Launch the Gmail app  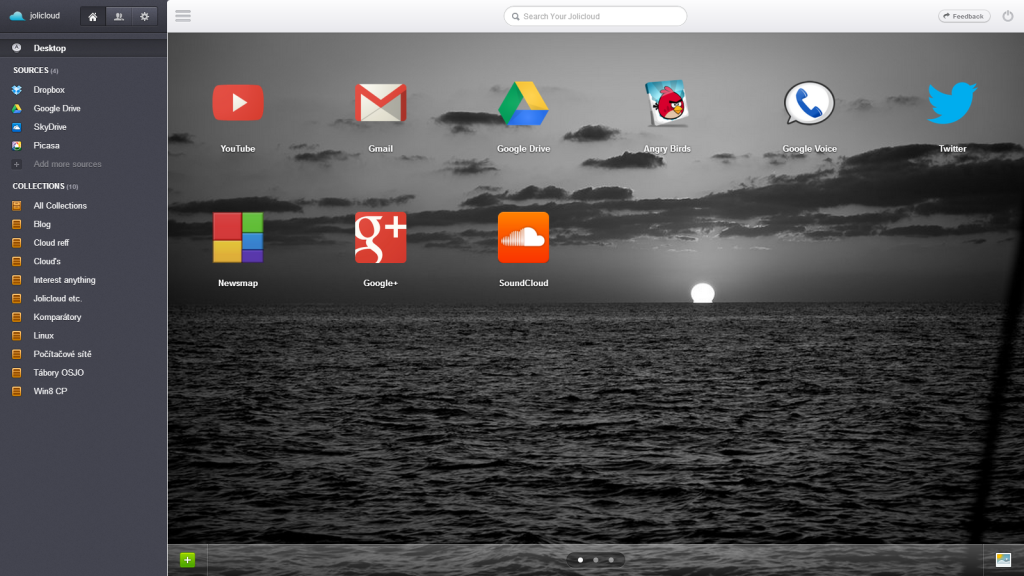pyautogui.click(x=380, y=103)
